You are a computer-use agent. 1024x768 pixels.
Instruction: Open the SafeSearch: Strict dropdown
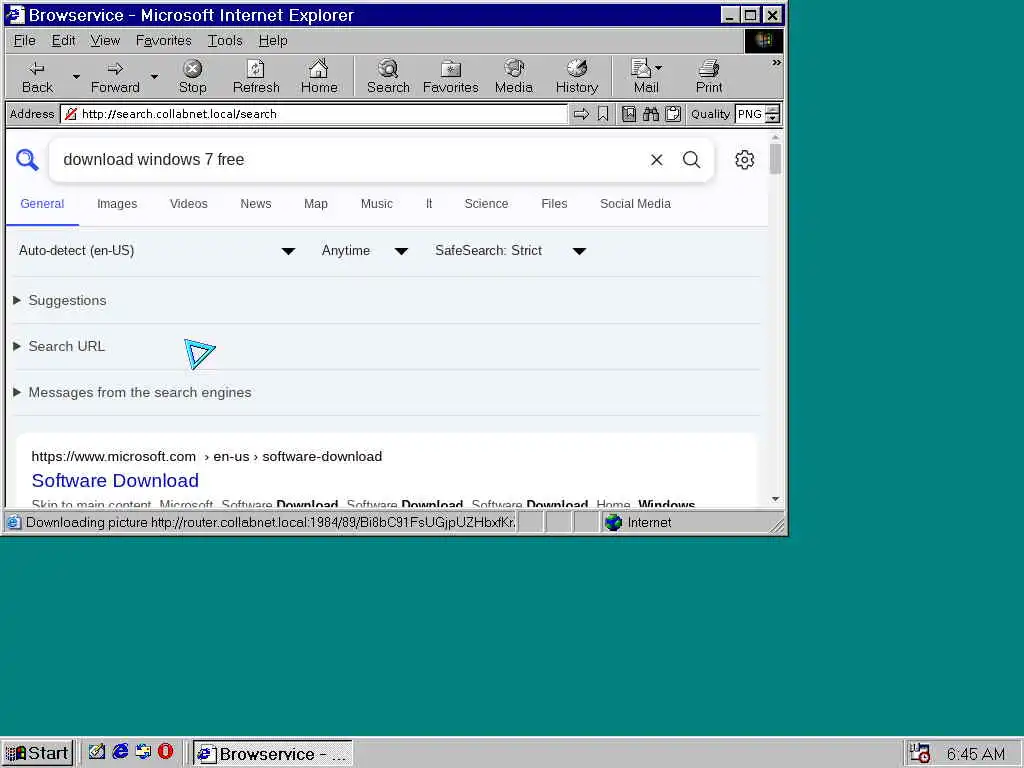click(510, 251)
